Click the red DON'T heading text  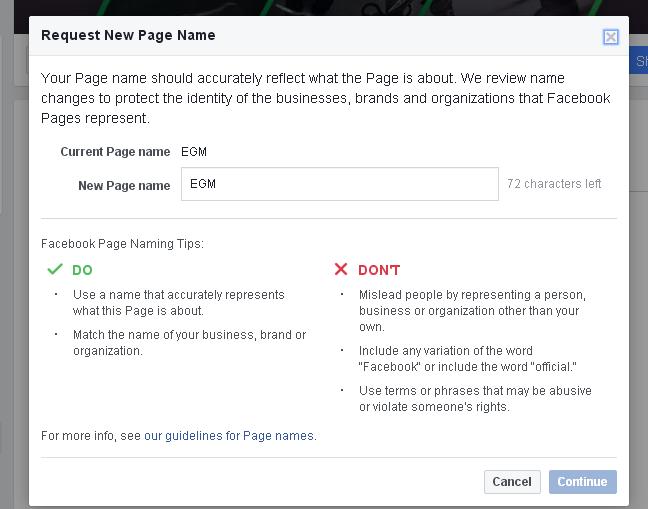379,270
